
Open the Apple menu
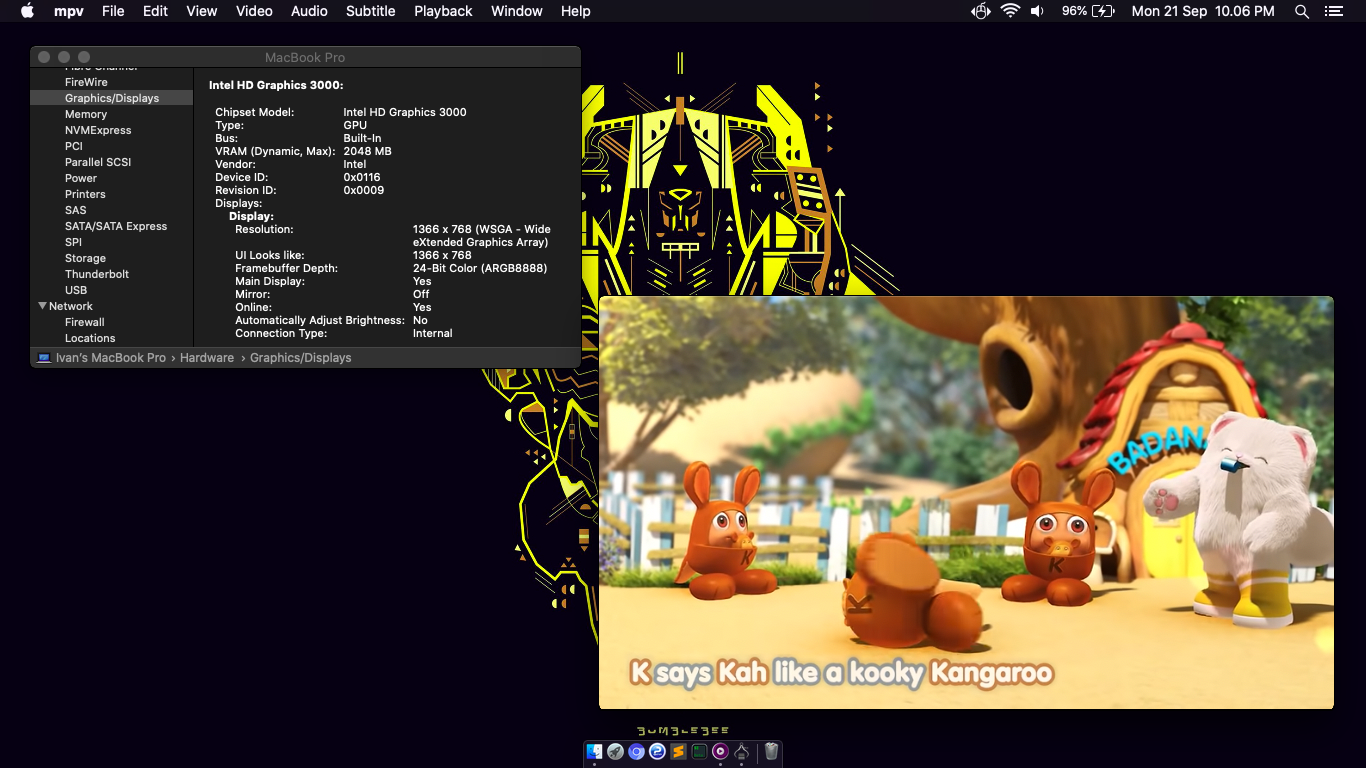point(27,11)
